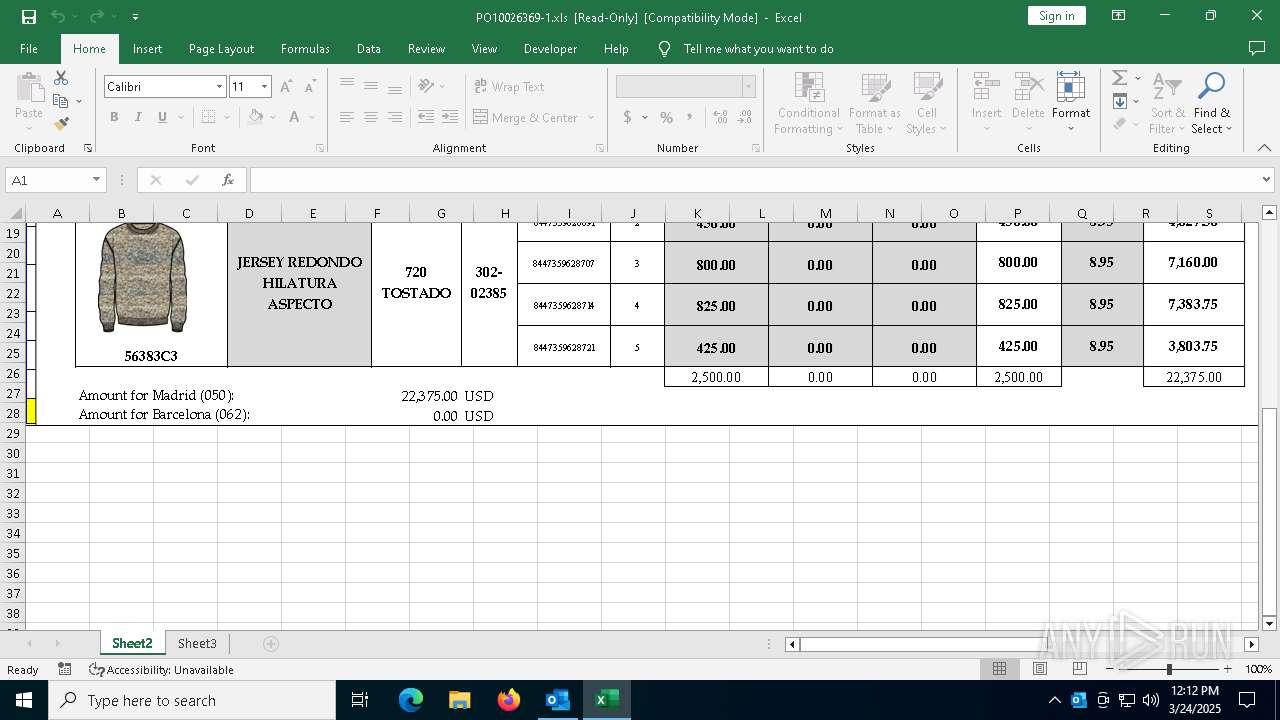1280x720 pixels.
Task: Toggle Underline formatting
Action: click(x=162, y=117)
